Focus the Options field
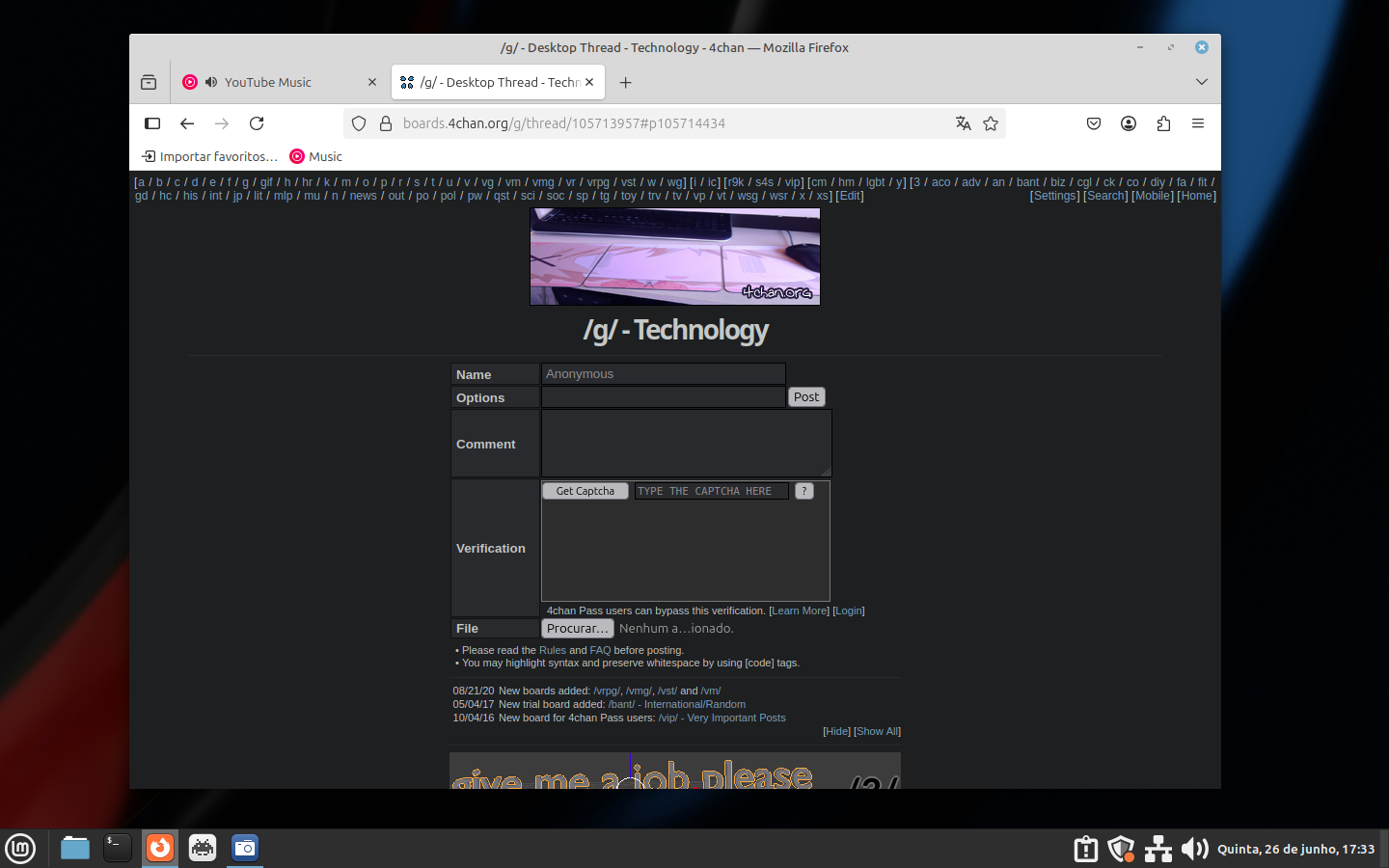 click(664, 397)
